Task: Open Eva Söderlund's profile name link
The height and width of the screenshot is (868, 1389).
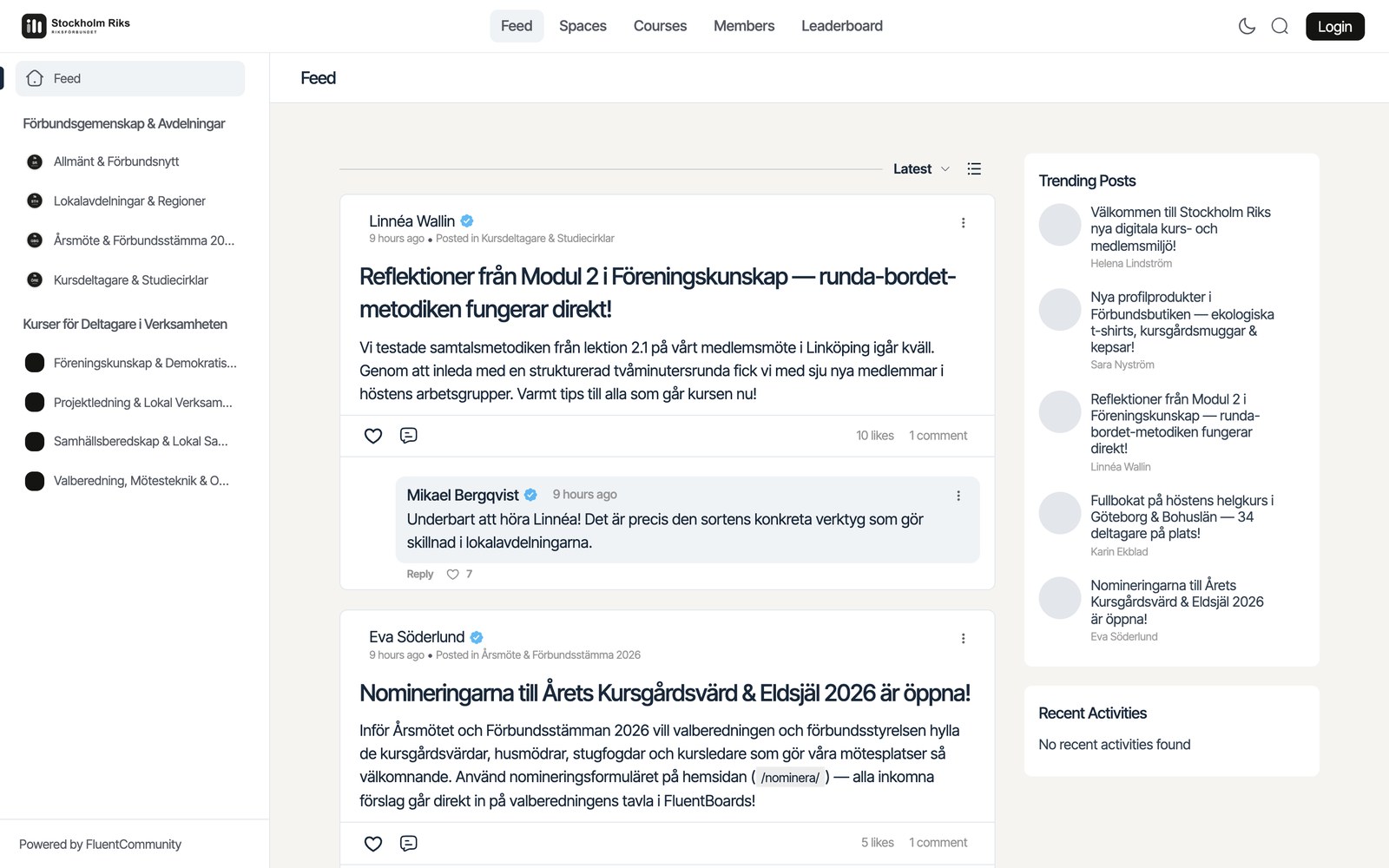Action: [417, 637]
